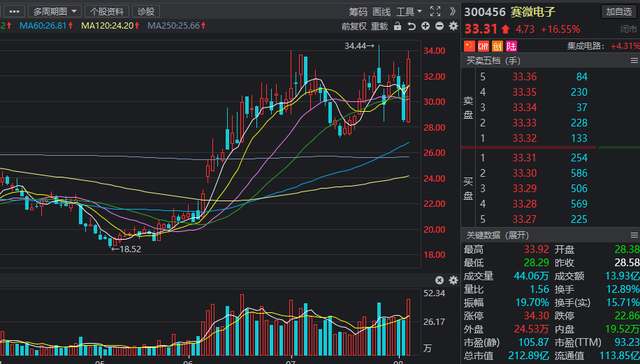Click the 陆 stock connect tag icon
The image size is (640, 364).
[x=511, y=46]
